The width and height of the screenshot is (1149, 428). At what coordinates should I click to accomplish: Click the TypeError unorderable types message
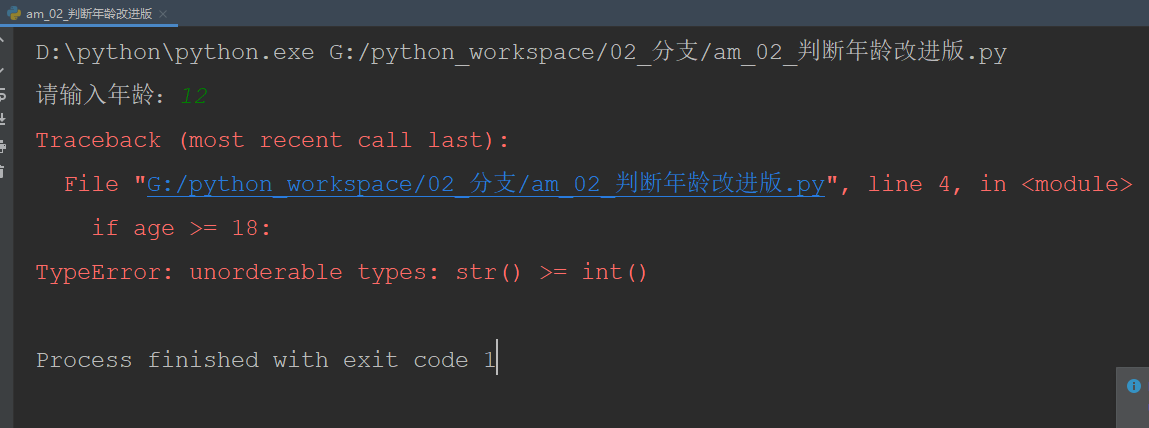[342, 272]
